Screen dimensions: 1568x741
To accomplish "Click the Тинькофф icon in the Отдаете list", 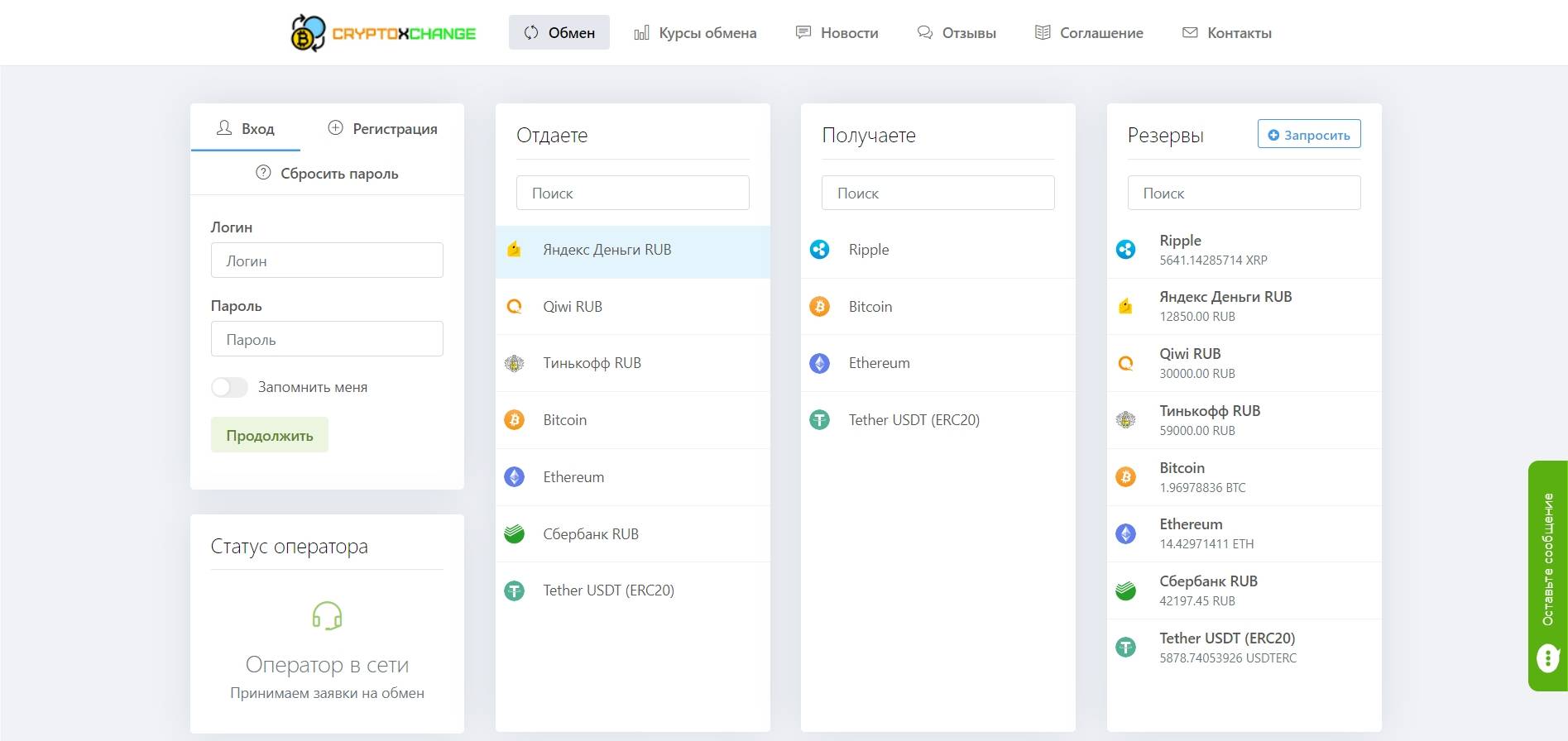I will click(x=514, y=363).
